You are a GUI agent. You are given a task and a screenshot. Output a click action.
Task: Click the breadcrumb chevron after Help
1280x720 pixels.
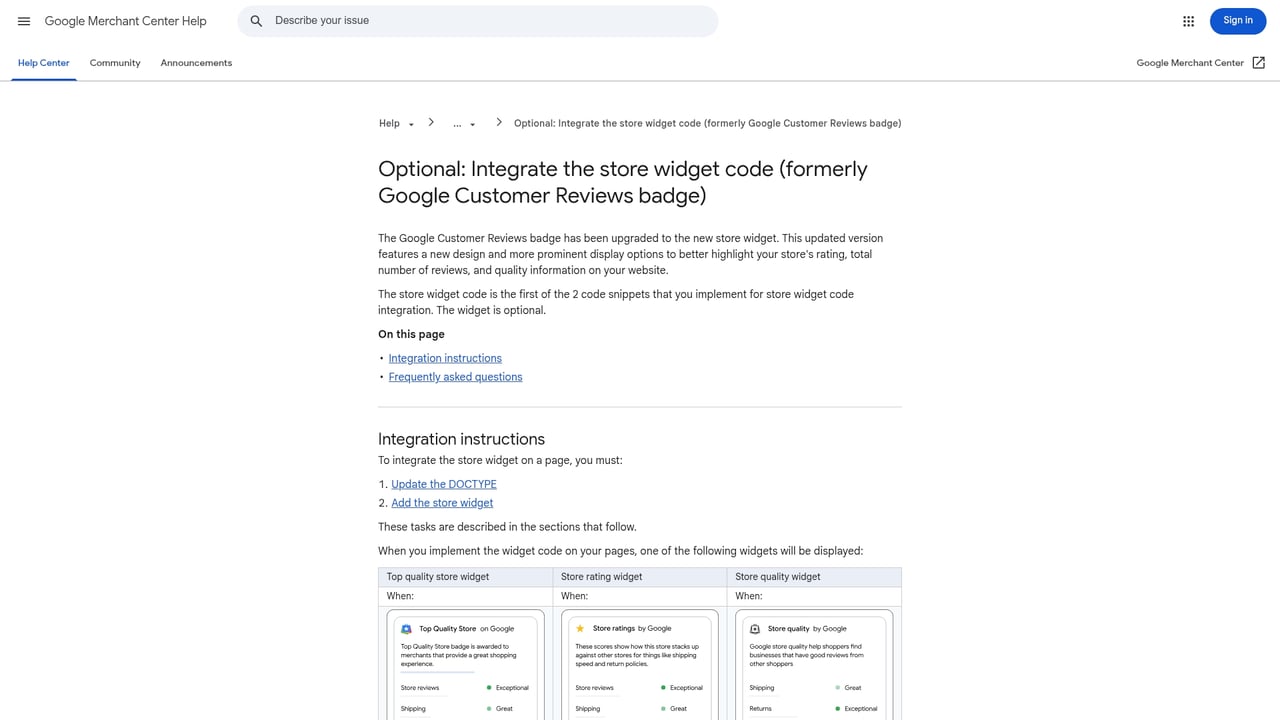[431, 121]
